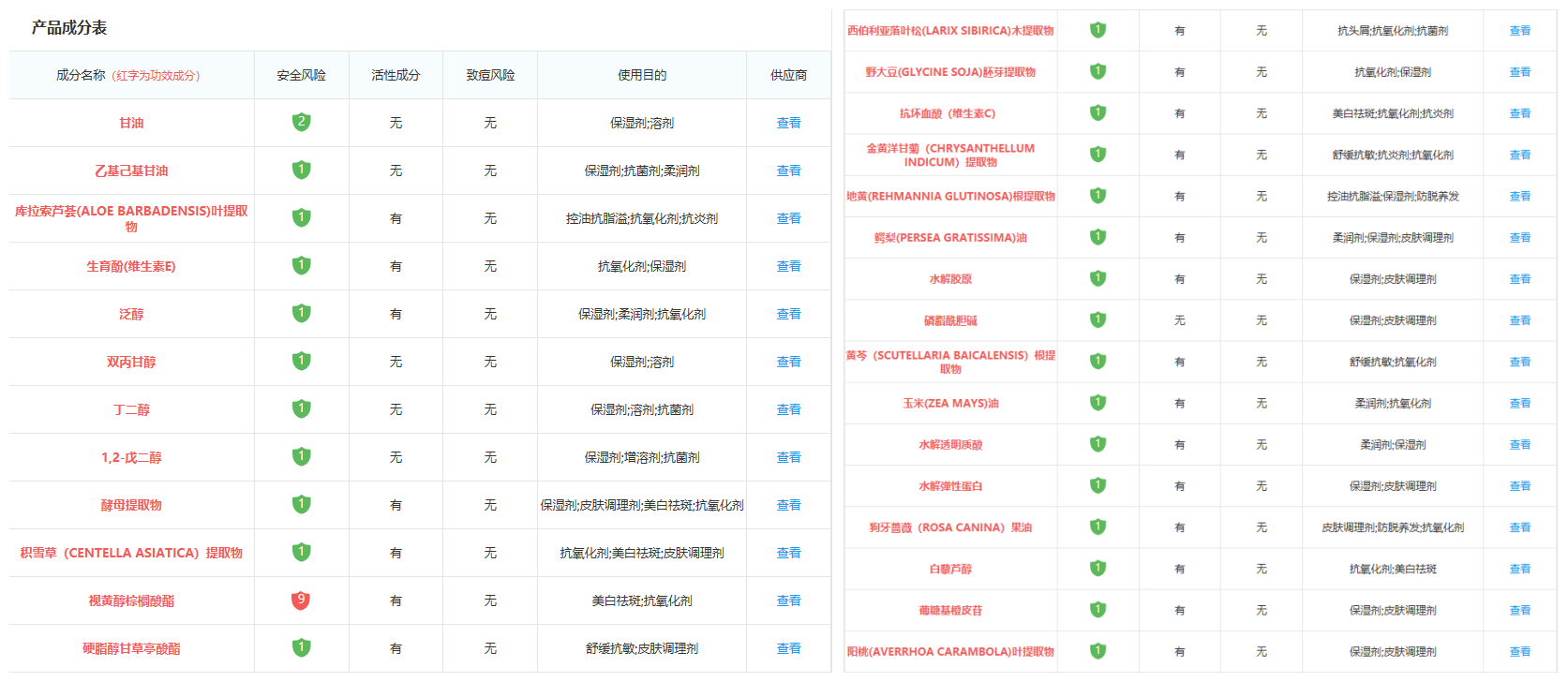Select the ingredient name 泛醇
This screenshot has height=682, width=1568.
(131, 314)
